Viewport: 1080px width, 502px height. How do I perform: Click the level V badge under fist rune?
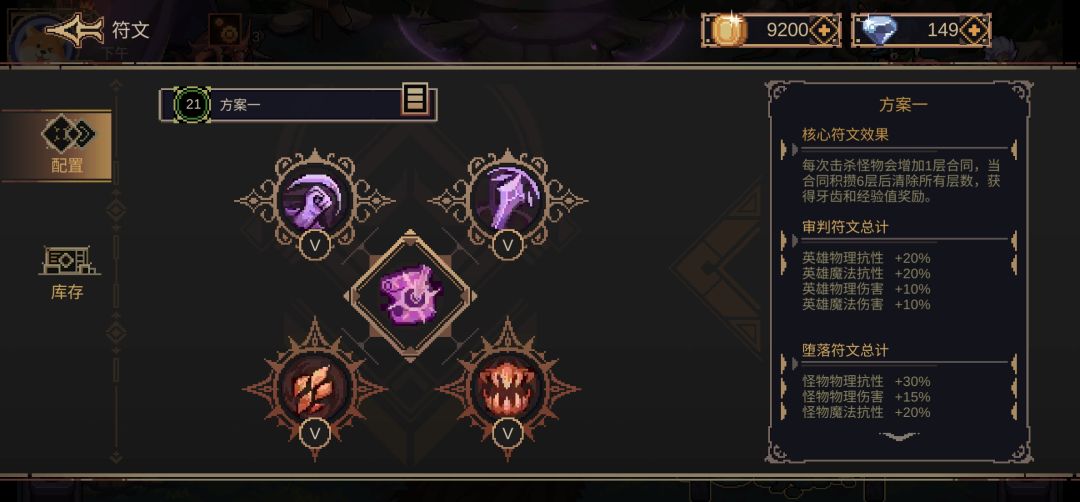click(315, 245)
